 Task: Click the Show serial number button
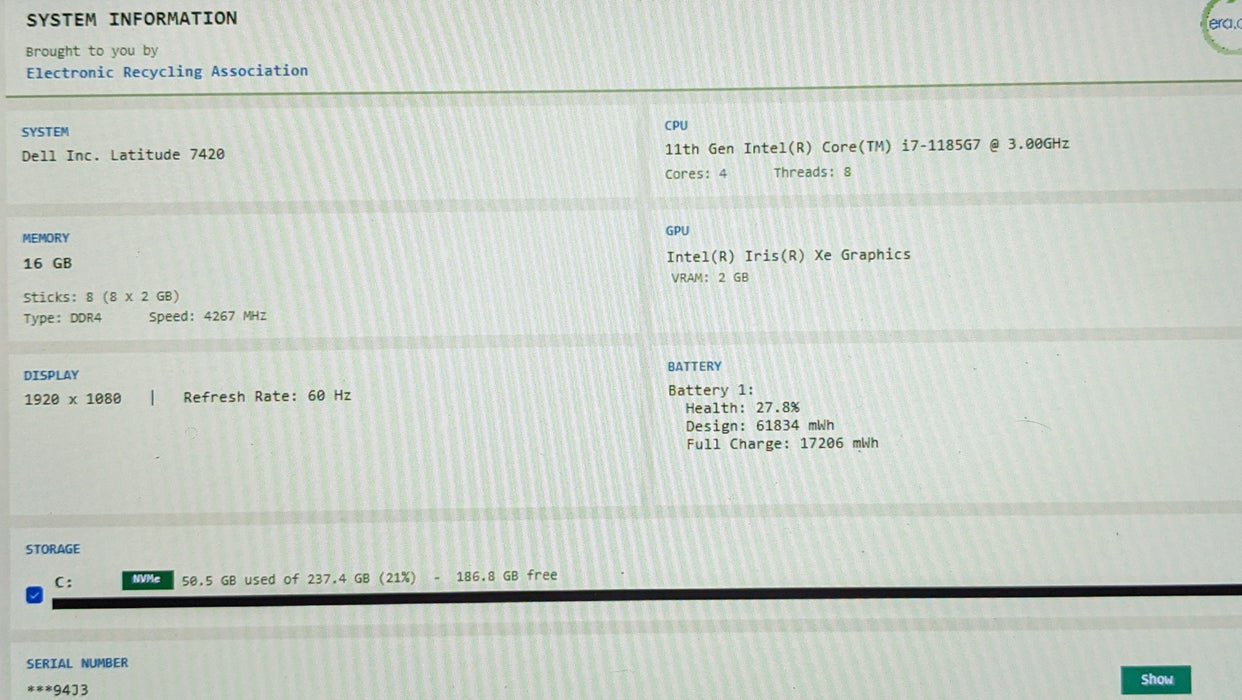(1156, 680)
